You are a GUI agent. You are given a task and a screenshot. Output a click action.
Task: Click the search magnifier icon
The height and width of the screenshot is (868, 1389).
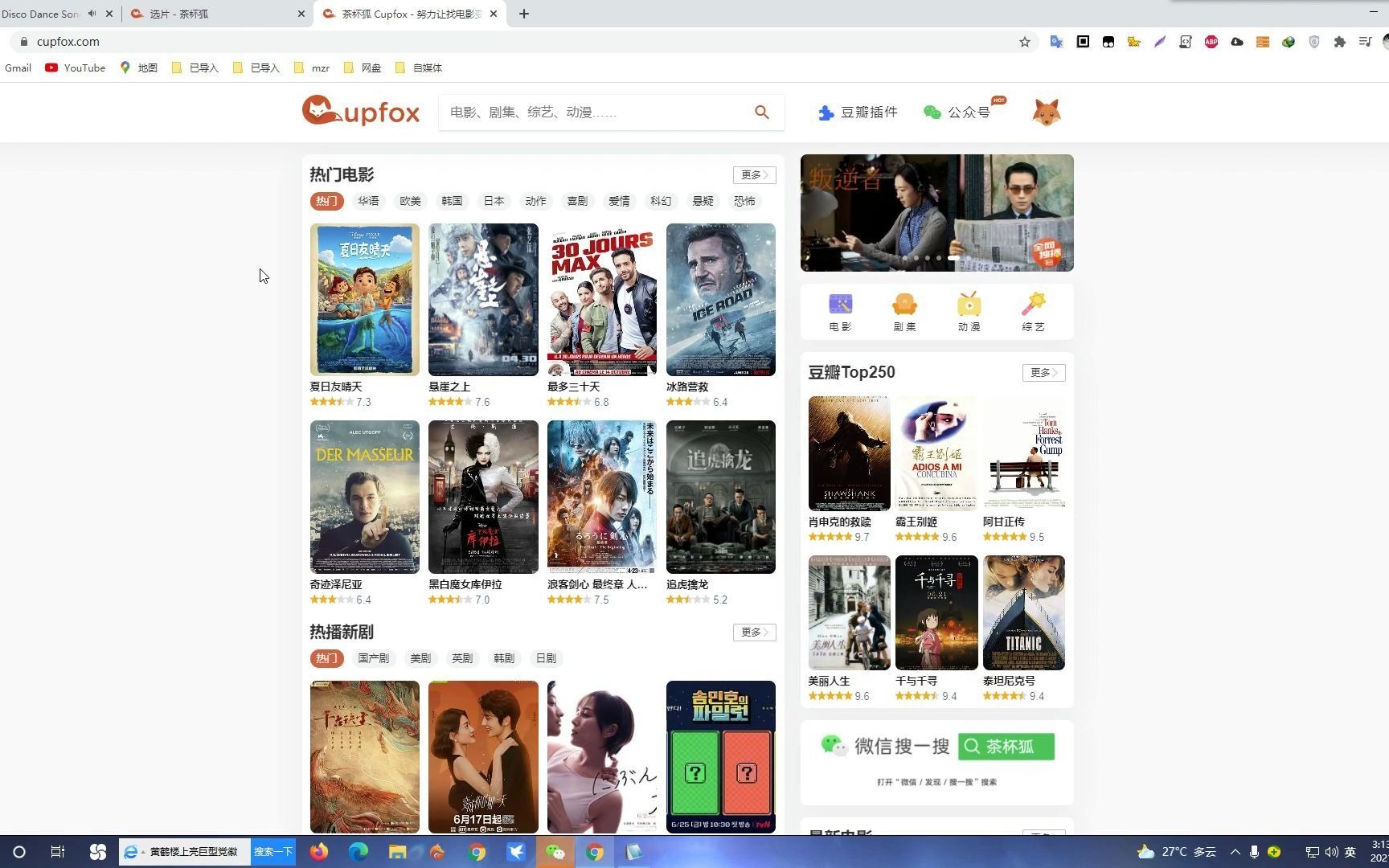coord(762,113)
